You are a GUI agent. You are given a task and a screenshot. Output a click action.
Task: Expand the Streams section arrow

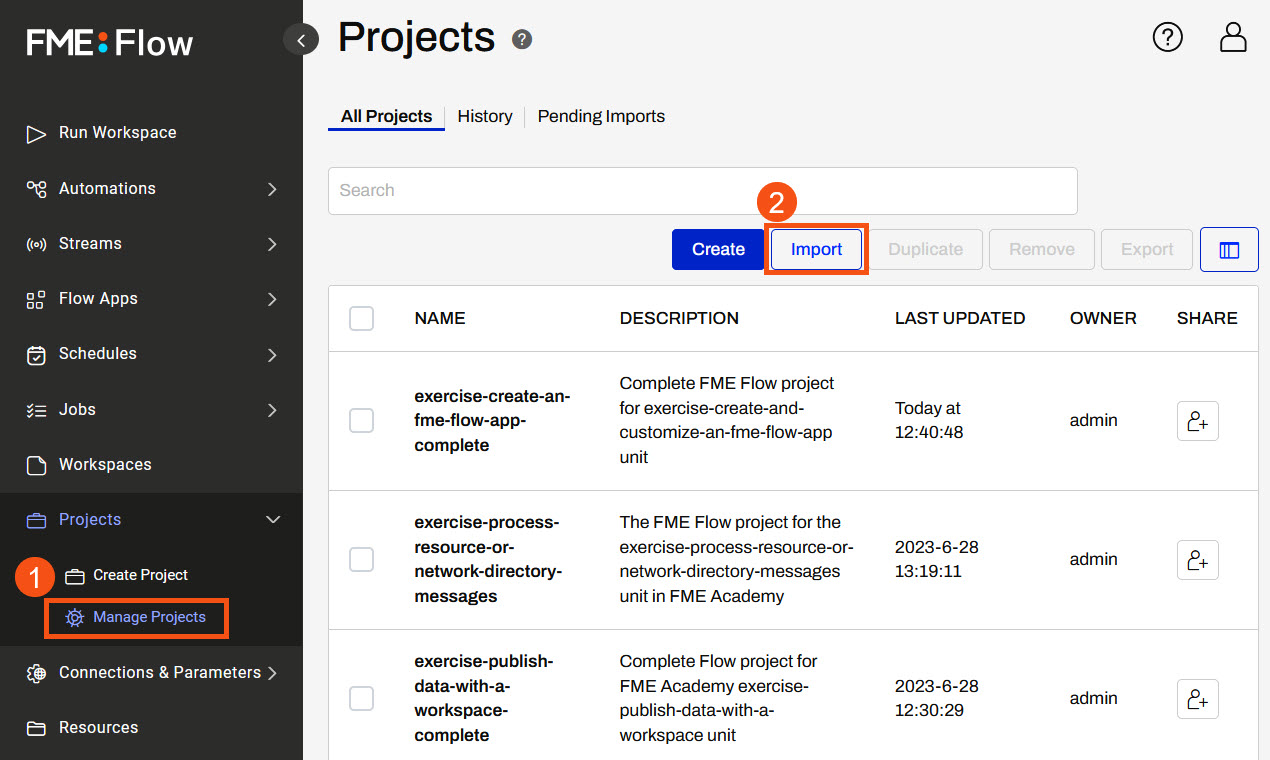click(x=272, y=244)
